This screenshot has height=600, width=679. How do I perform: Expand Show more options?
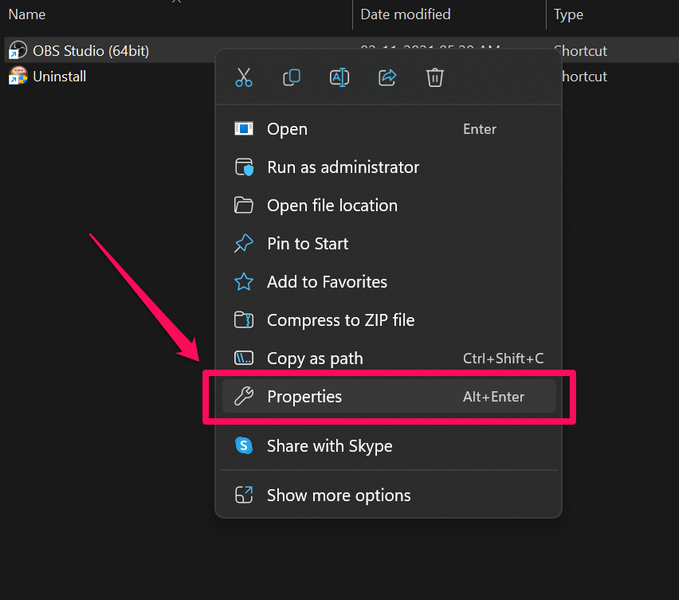tap(338, 495)
